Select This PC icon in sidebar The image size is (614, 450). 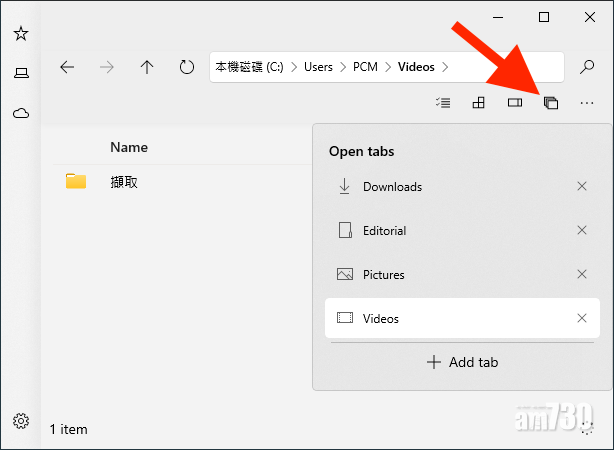click(x=20, y=73)
